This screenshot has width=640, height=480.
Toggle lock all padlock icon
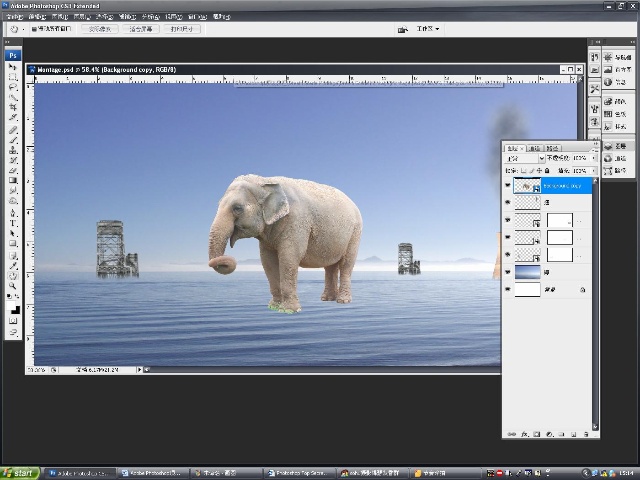(547, 171)
